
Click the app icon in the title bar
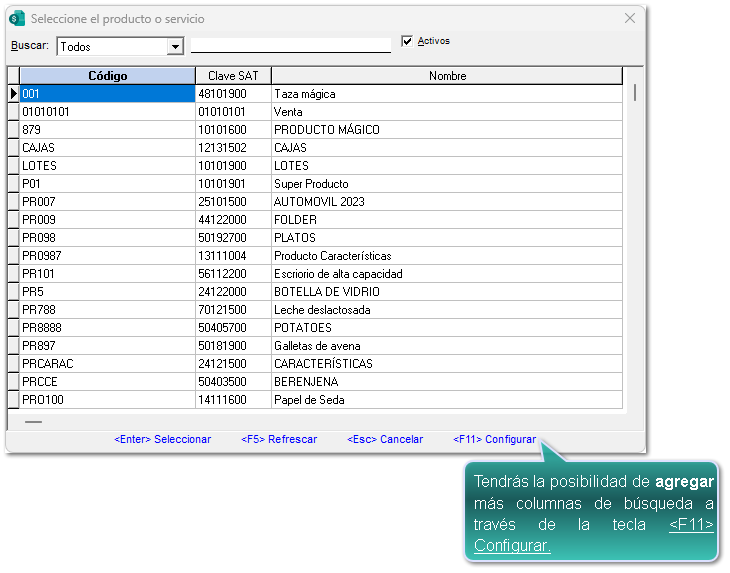point(17,19)
